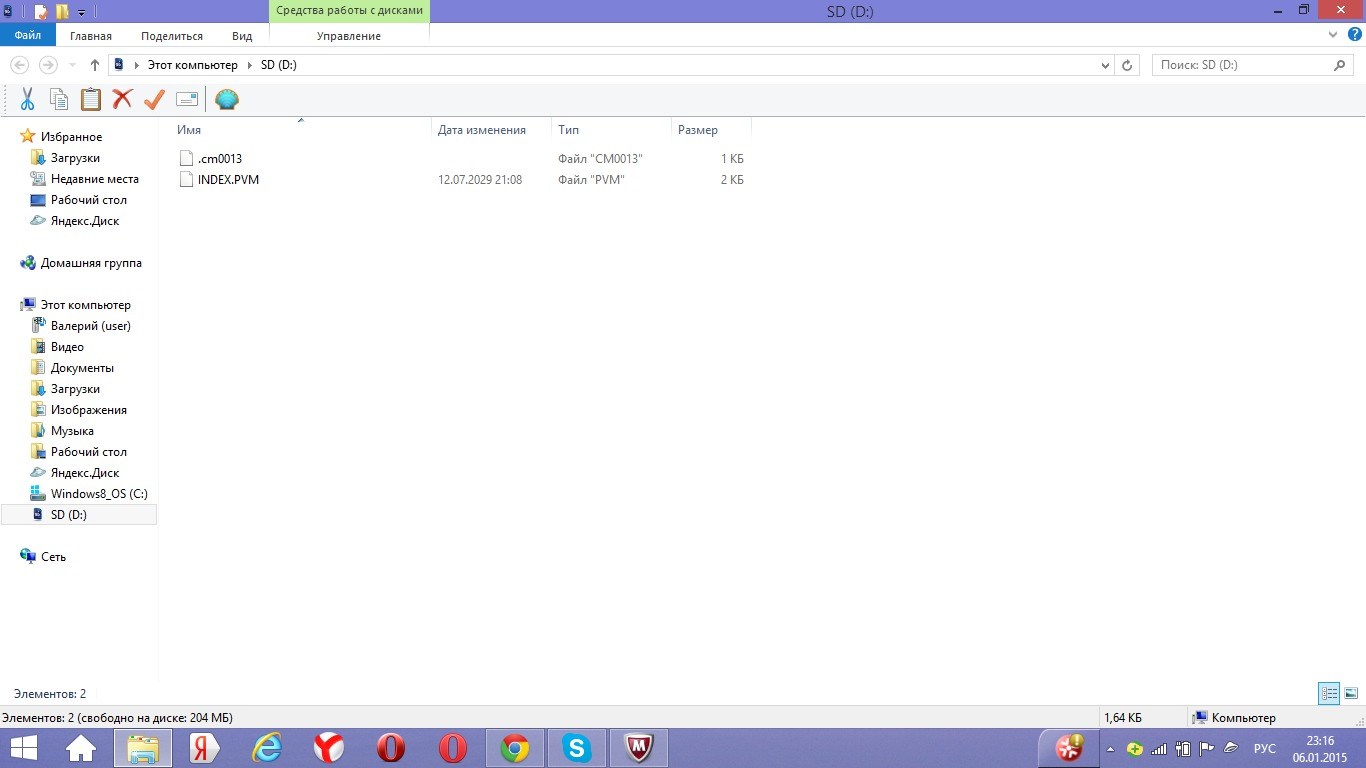The height and width of the screenshot is (768, 1366).
Task: Open the Главная ribbon tab
Action: click(x=91, y=36)
